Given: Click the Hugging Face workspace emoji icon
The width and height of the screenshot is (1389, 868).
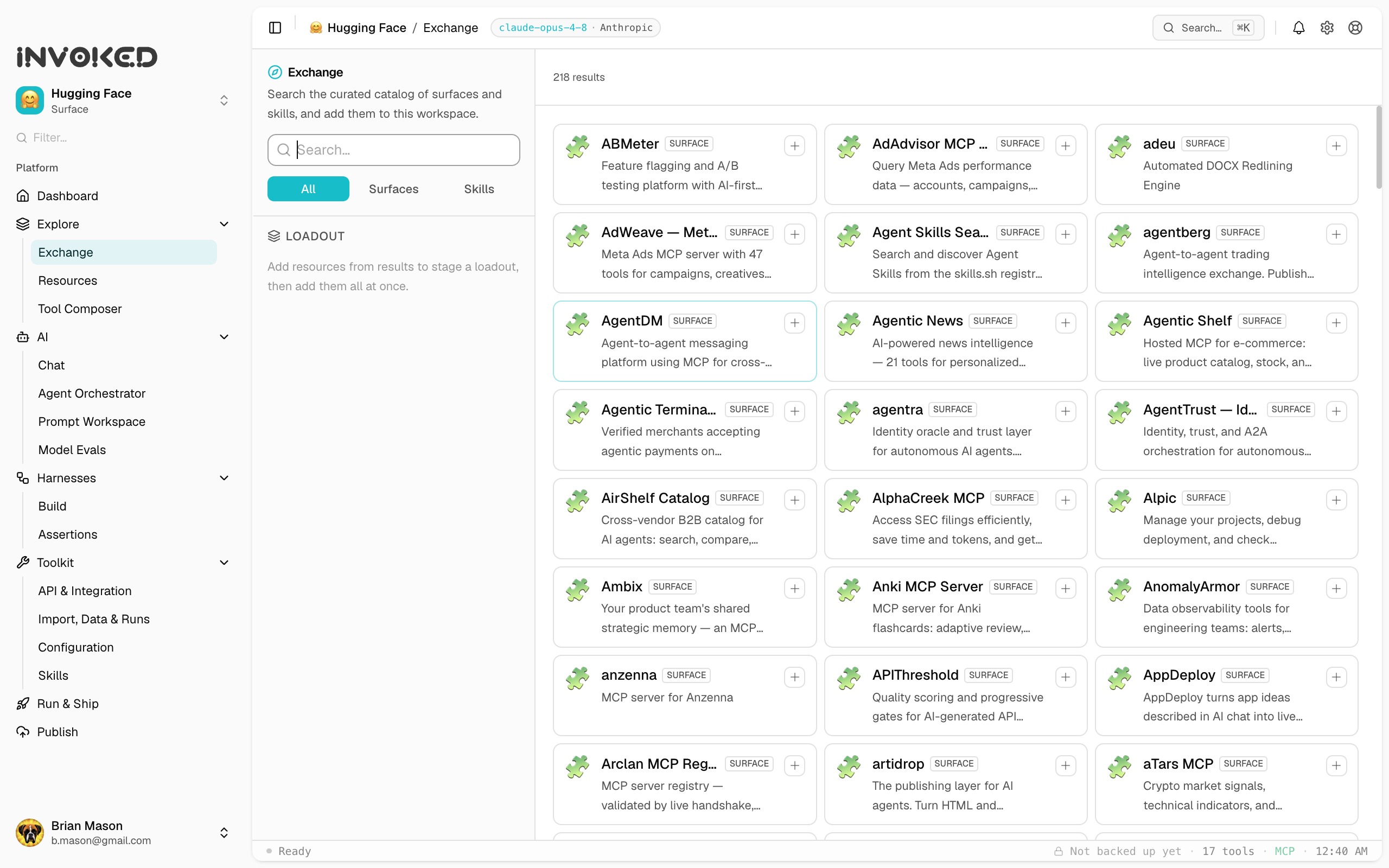Looking at the screenshot, I should [x=30, y=100].
